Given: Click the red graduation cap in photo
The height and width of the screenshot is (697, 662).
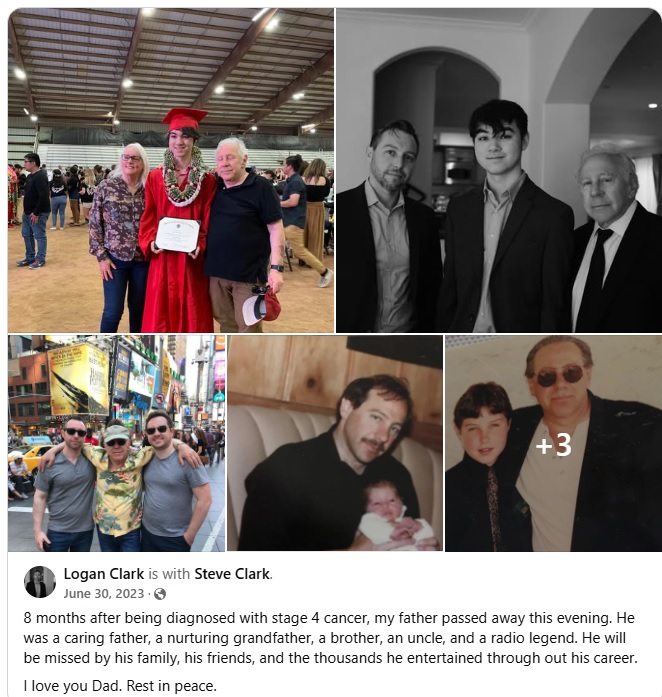Looking at the screenshot, I should (x=185, y=119).
